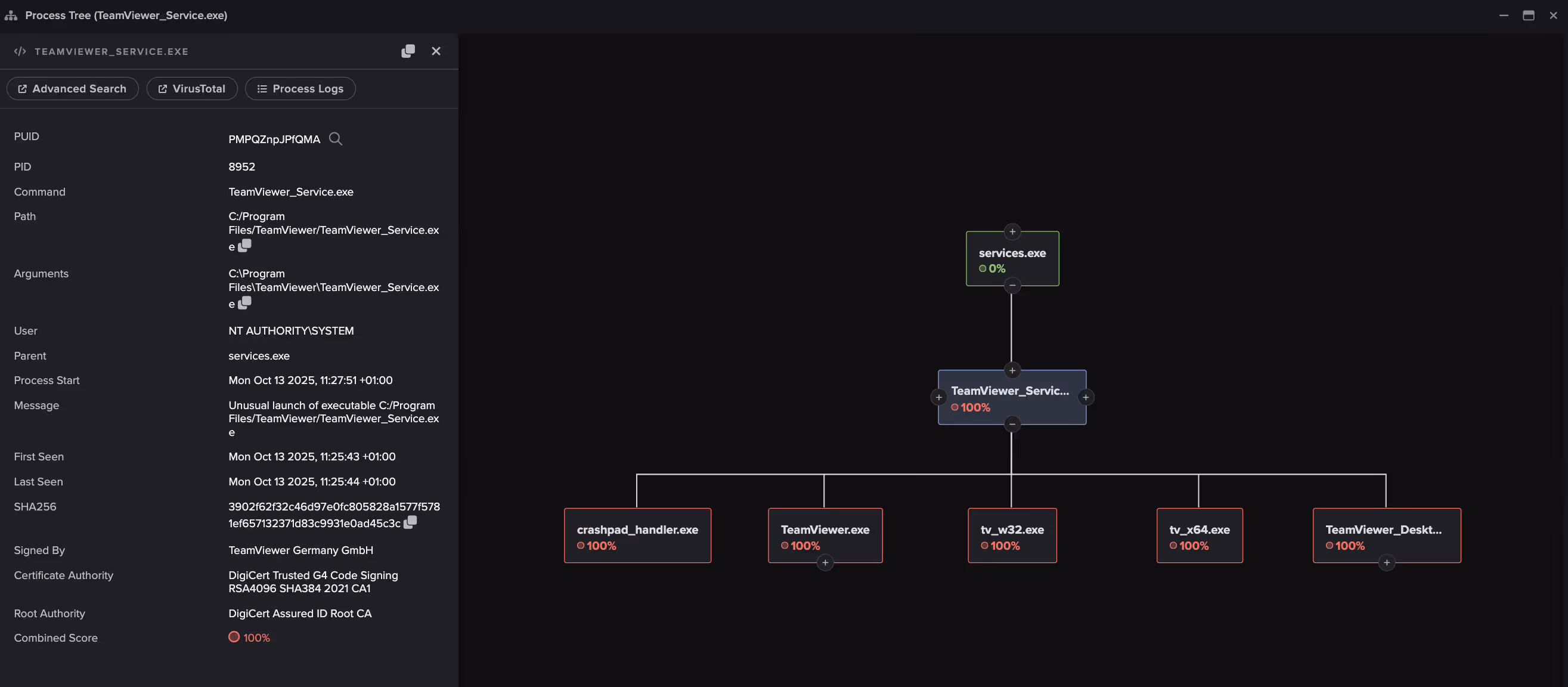The image size is (1568, 687).
Task: View the Process Logs
Action: pos(300,88)
